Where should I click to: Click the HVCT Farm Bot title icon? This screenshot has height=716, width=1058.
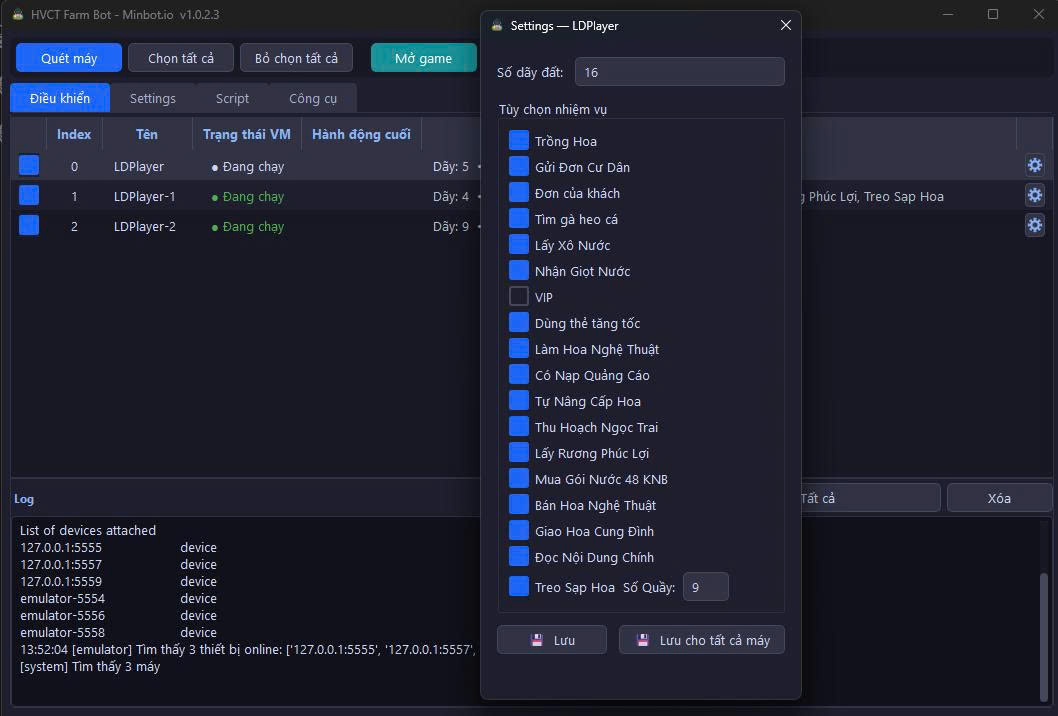pos(18,14)
